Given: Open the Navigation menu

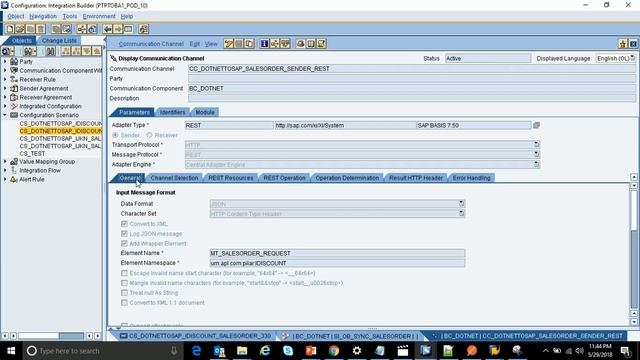Looking at the screenshot, I should [x=43, y=16].
